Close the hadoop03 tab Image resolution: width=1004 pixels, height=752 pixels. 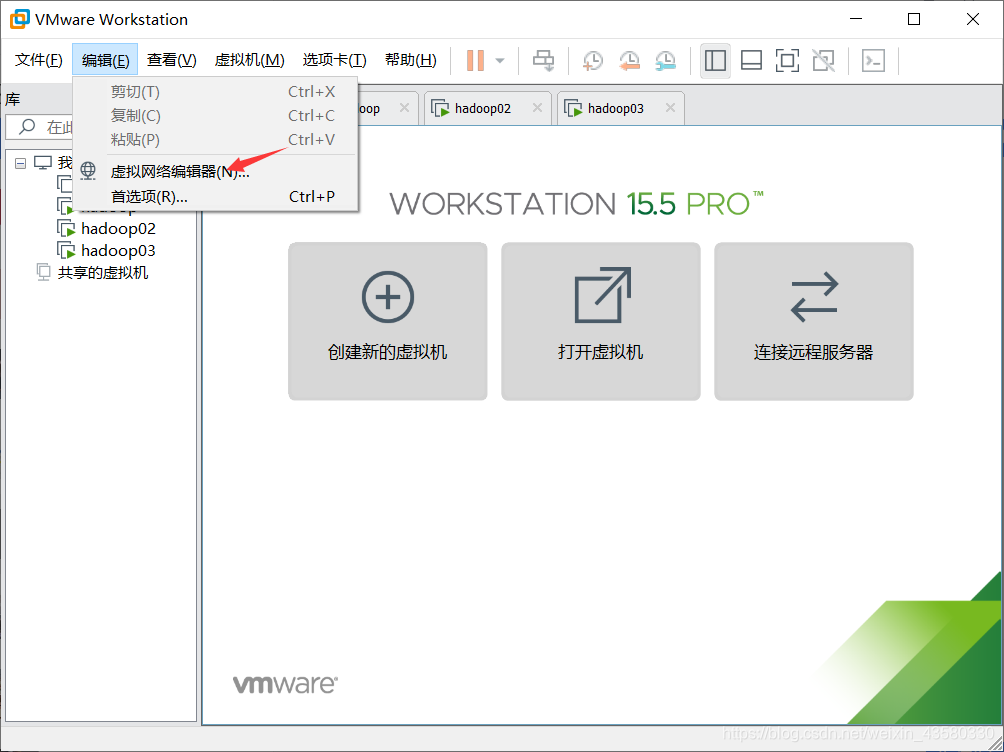[670, 108]
